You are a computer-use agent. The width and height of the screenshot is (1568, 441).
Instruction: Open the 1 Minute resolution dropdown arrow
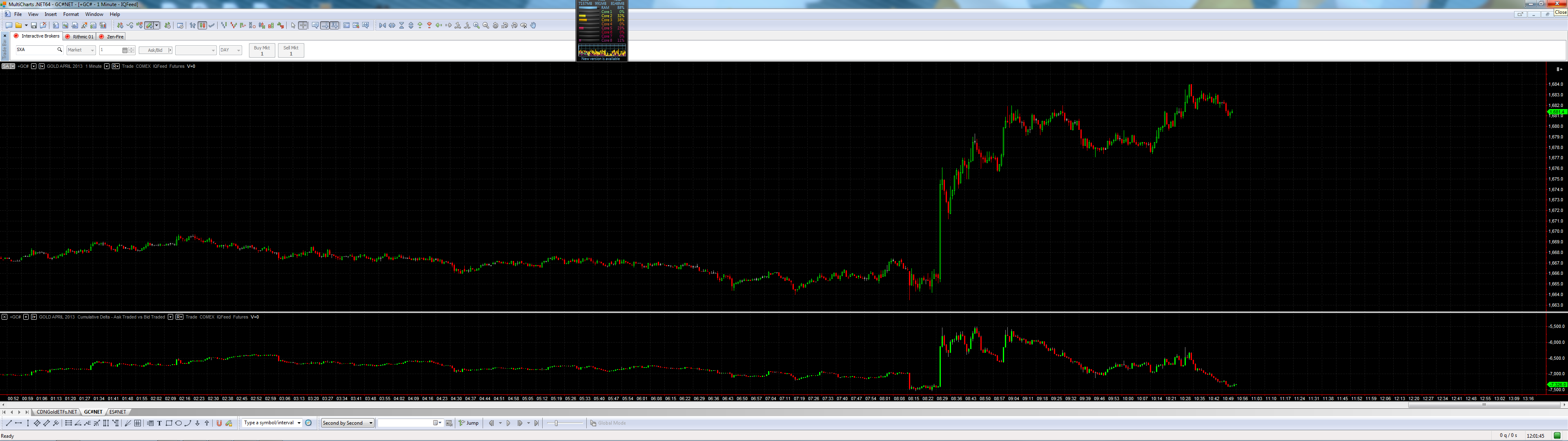107,67
